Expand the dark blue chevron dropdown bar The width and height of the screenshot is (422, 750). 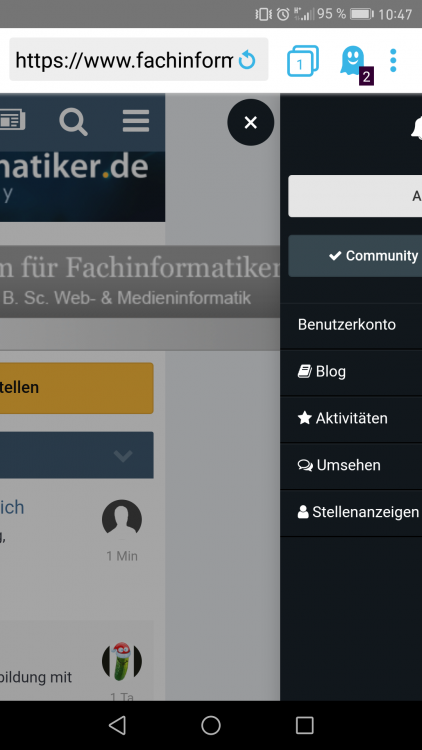click(77, 455)
